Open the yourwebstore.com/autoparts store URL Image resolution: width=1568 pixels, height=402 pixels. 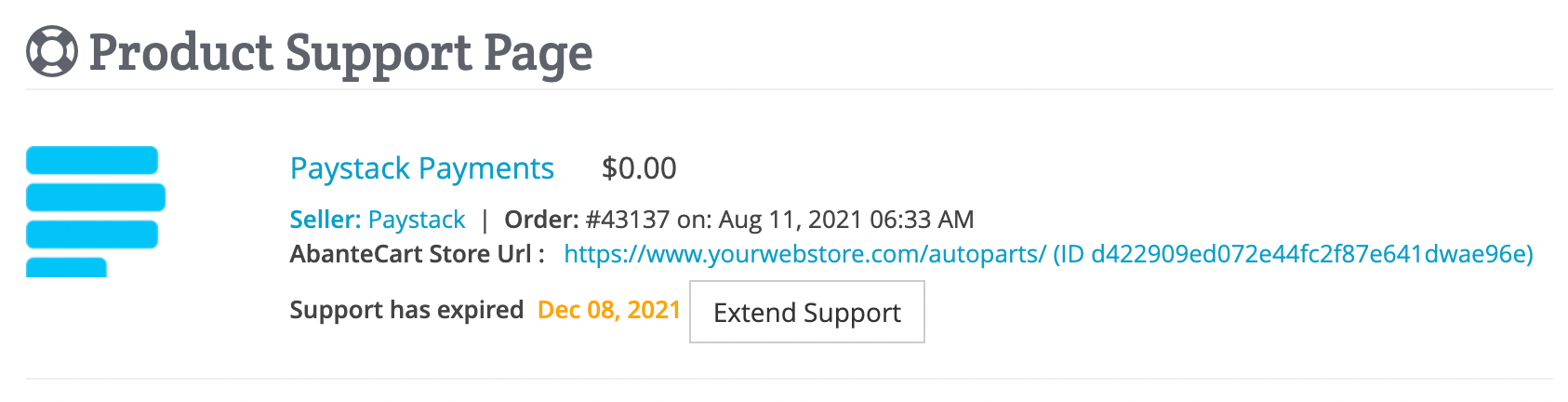click(805, 254)
